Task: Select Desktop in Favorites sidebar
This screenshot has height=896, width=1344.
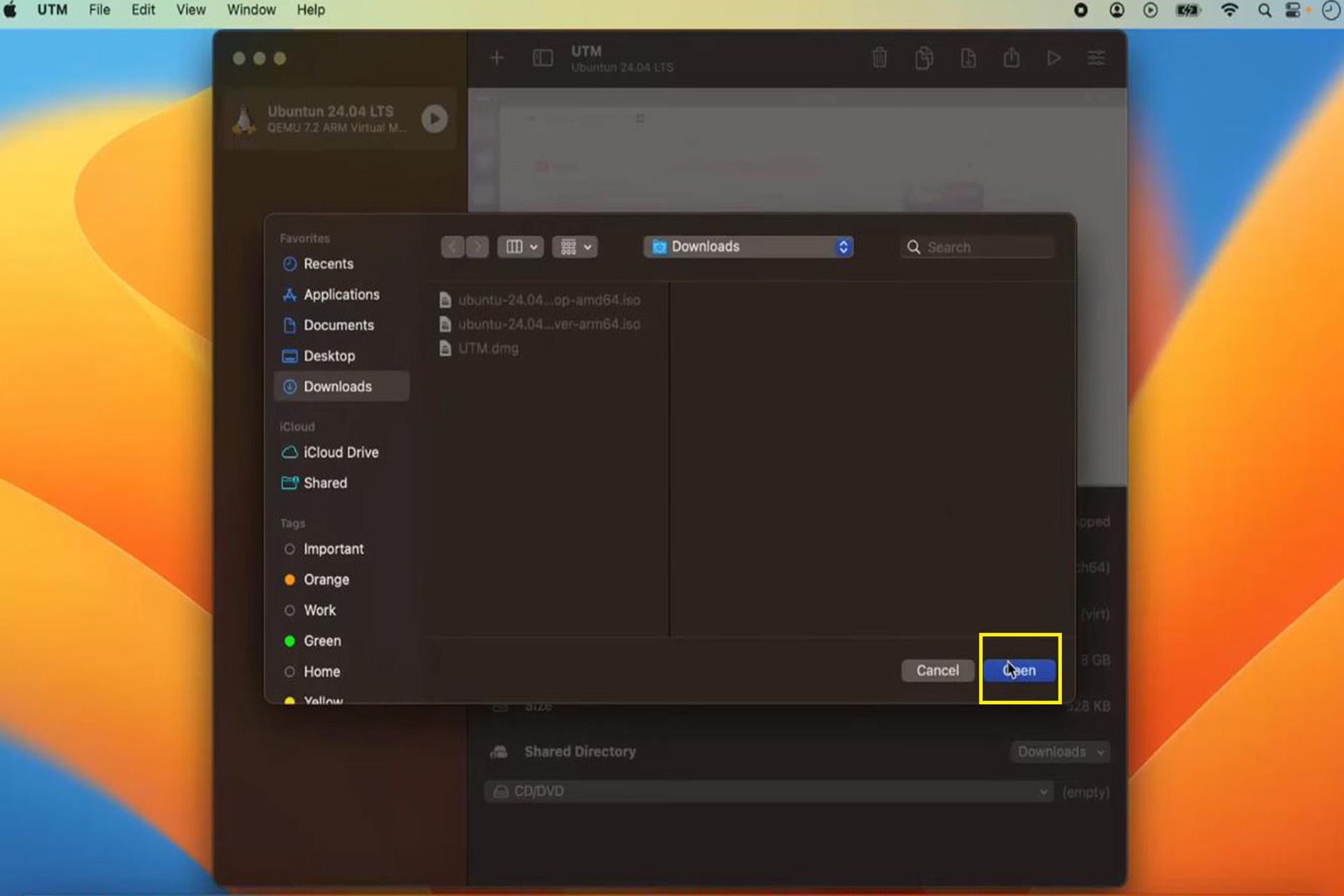Action: 342,356
